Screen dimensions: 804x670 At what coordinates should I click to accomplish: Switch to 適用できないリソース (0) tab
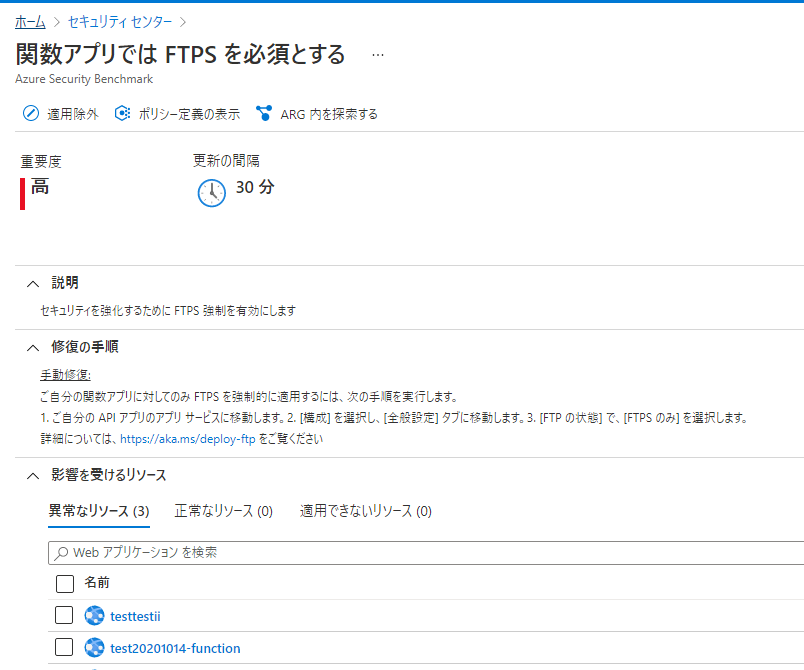pos(366,511)
